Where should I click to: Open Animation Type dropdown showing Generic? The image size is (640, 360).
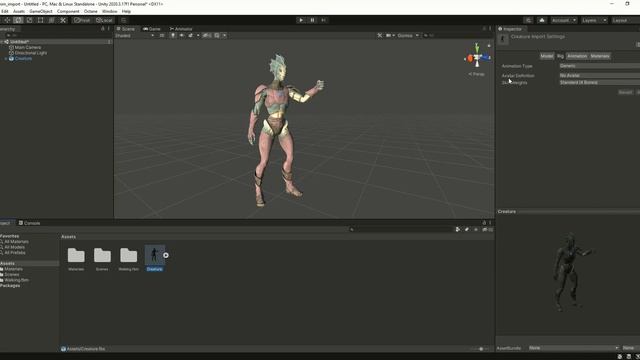600,66
